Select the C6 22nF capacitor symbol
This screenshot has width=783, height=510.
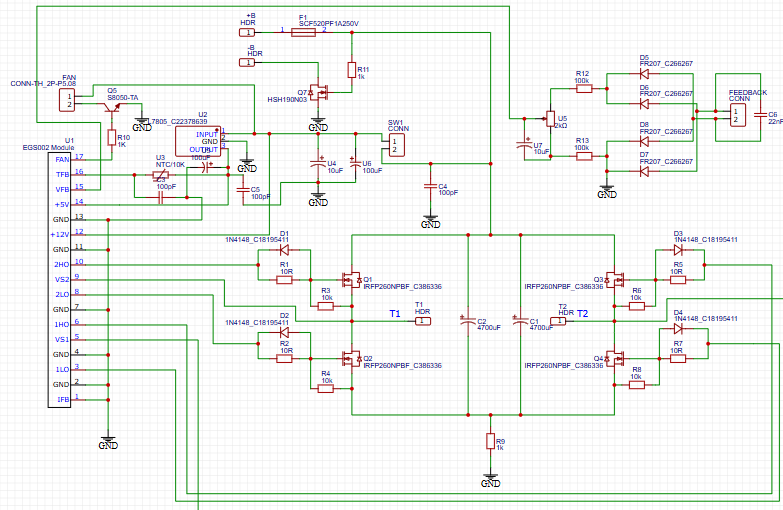760,115
